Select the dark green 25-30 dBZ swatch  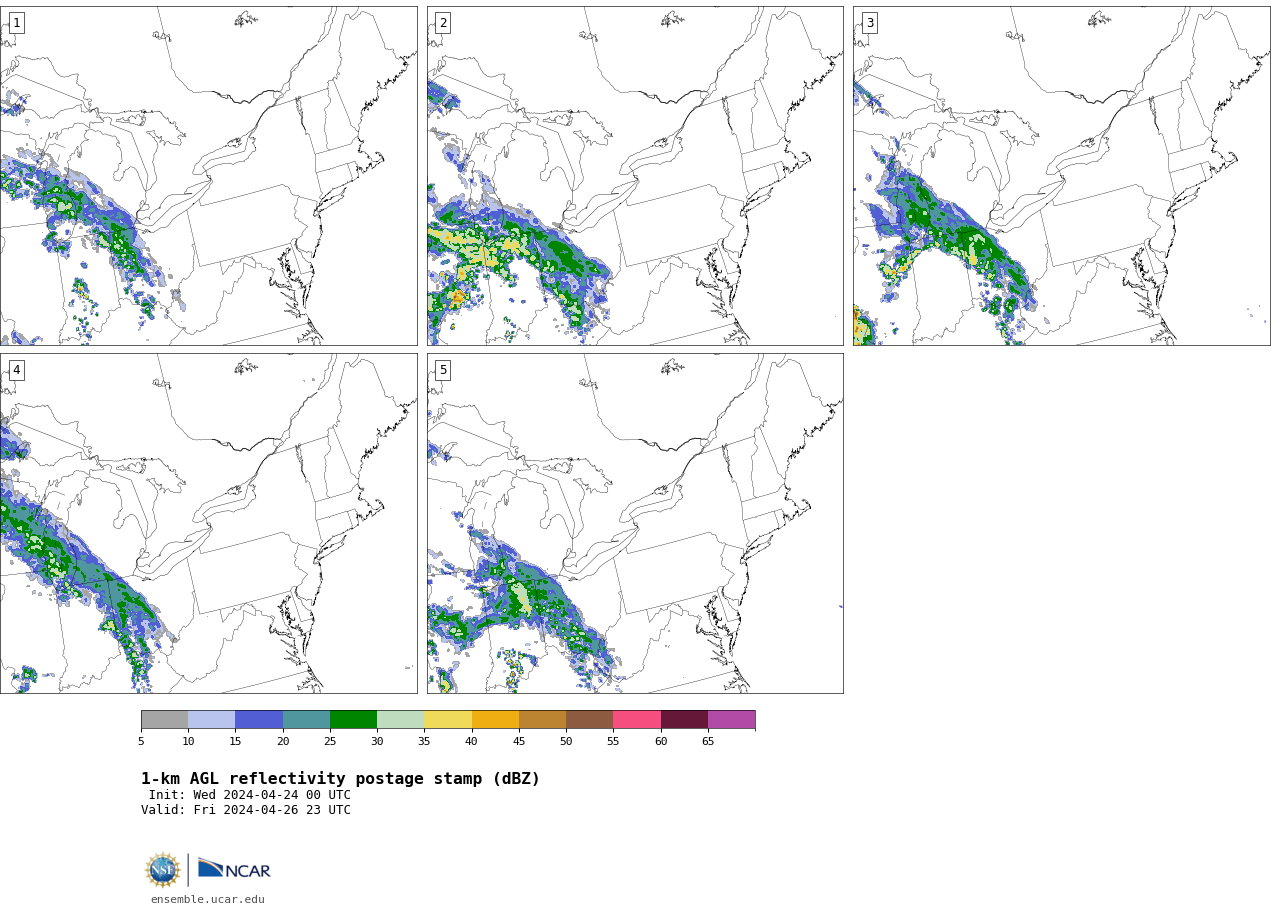(x=353, y=720)
